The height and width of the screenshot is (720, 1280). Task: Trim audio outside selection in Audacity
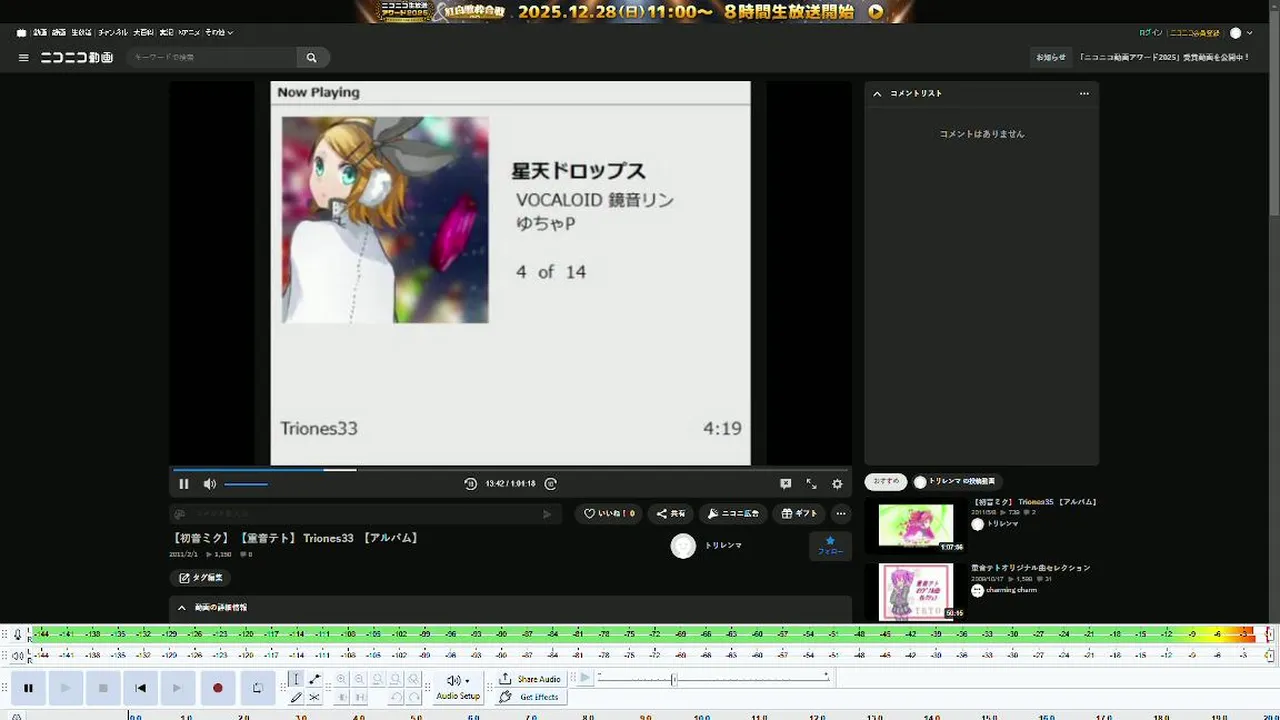pos(342,697)
